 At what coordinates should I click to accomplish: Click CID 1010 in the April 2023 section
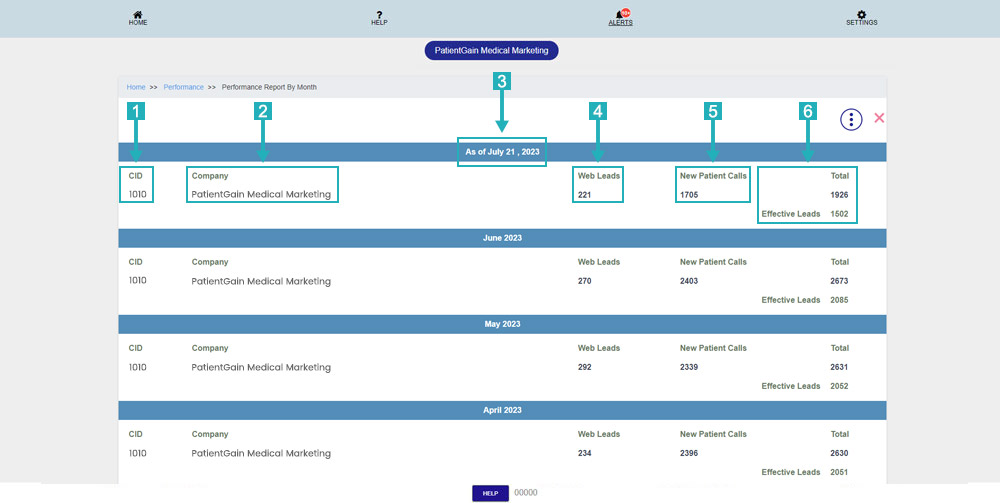pos(137,453)
